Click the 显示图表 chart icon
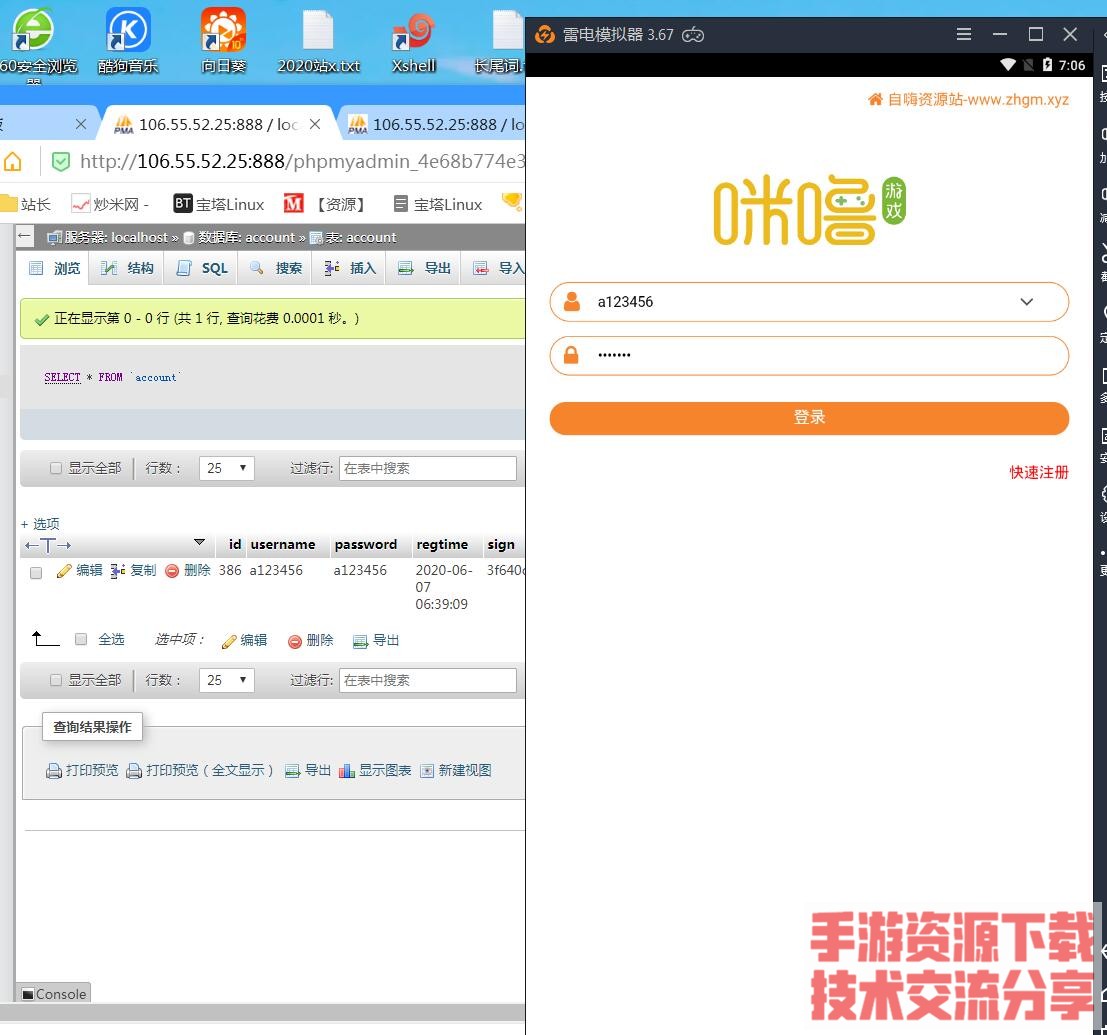1107x1035 pixels. click(x=347, y=771)
